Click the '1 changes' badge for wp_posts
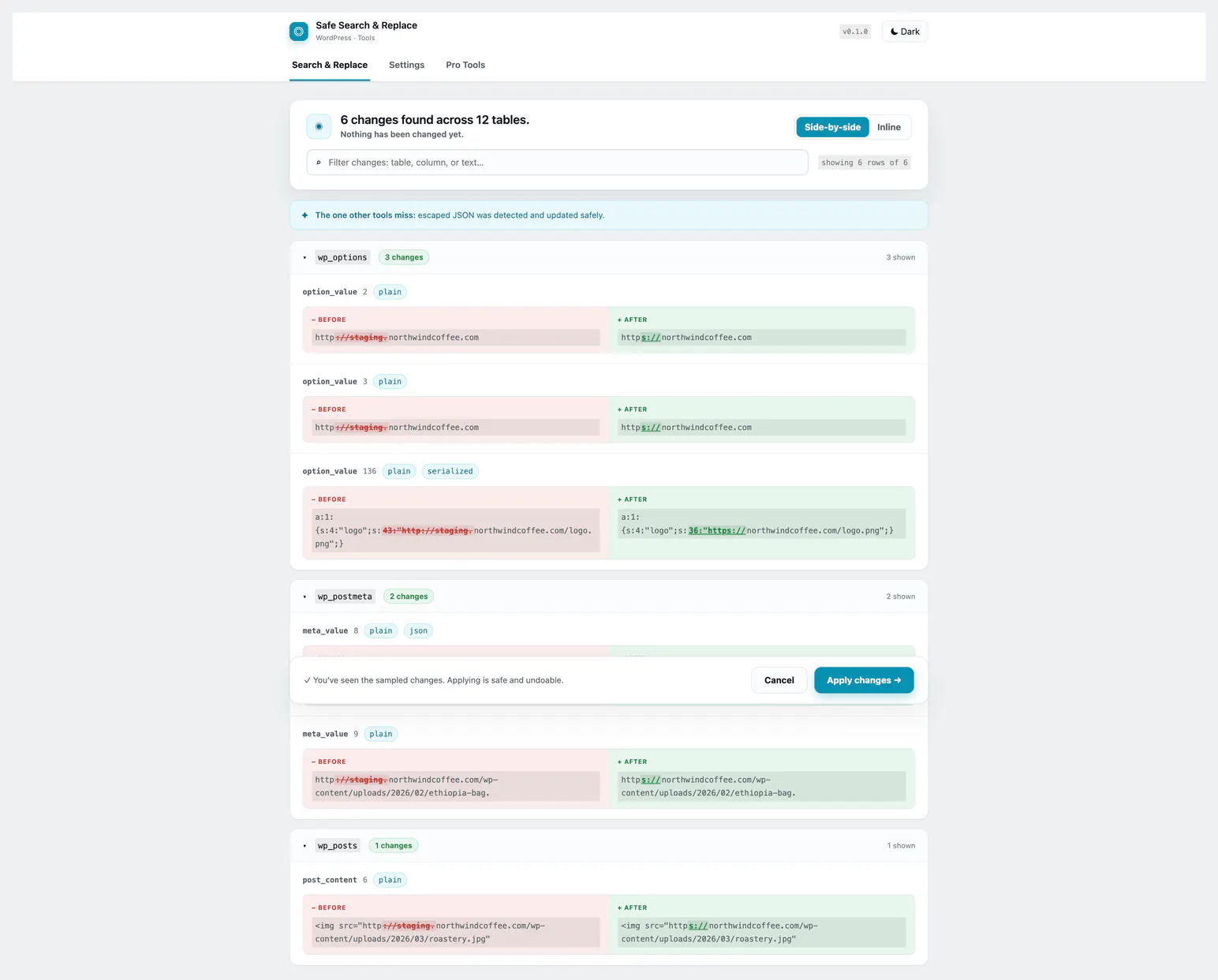Viewport: 1218px width, 980px height. tap(394, 846)
